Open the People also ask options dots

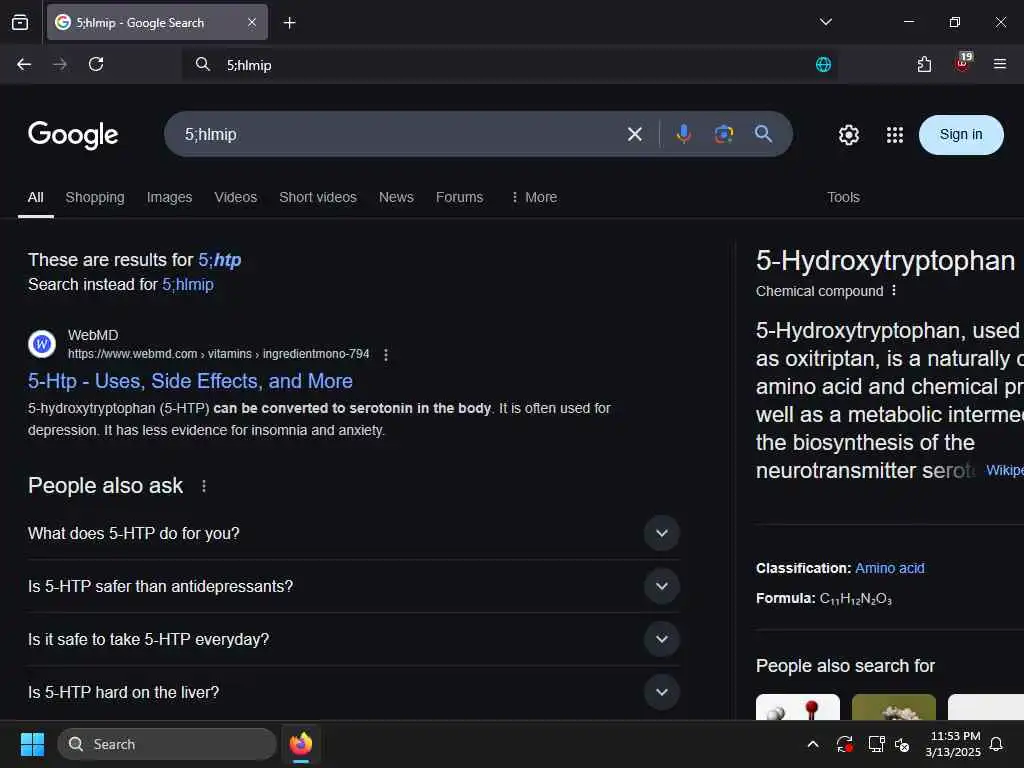[204, 486]
